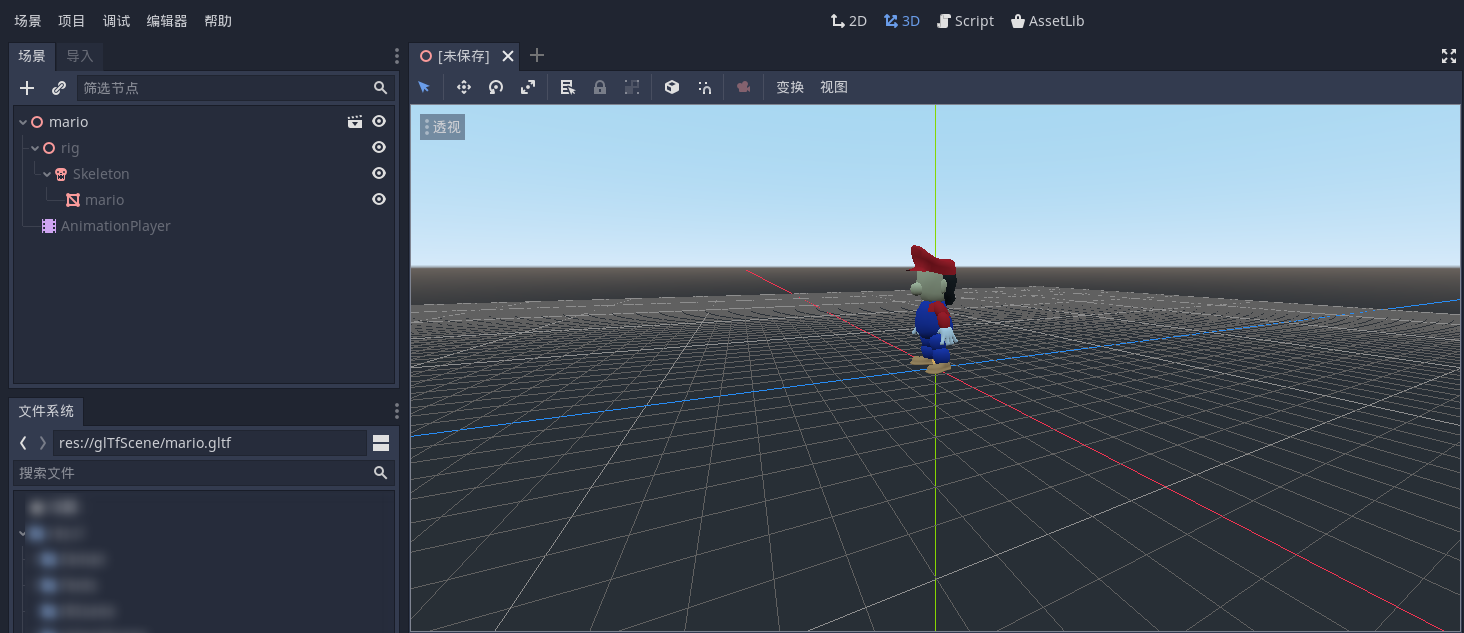Click the camera preview override icon

(743, 87)
